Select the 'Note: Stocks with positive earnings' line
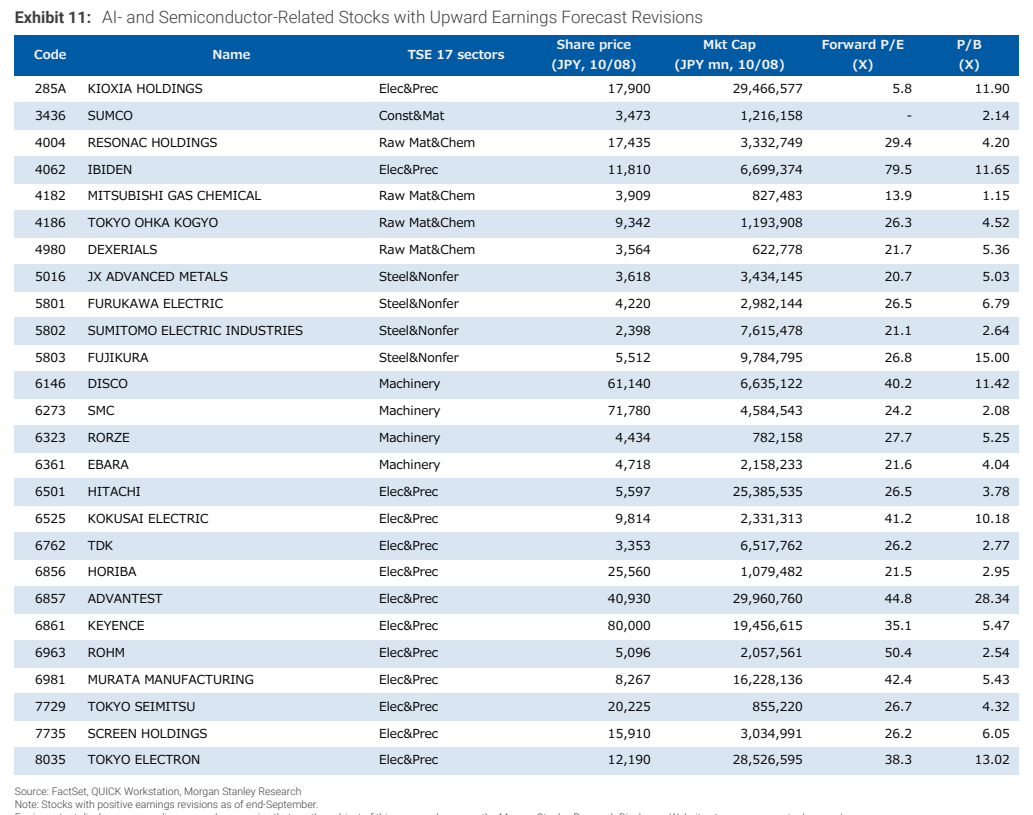Viewport: 1033px width, 815px height. (166, 804)
